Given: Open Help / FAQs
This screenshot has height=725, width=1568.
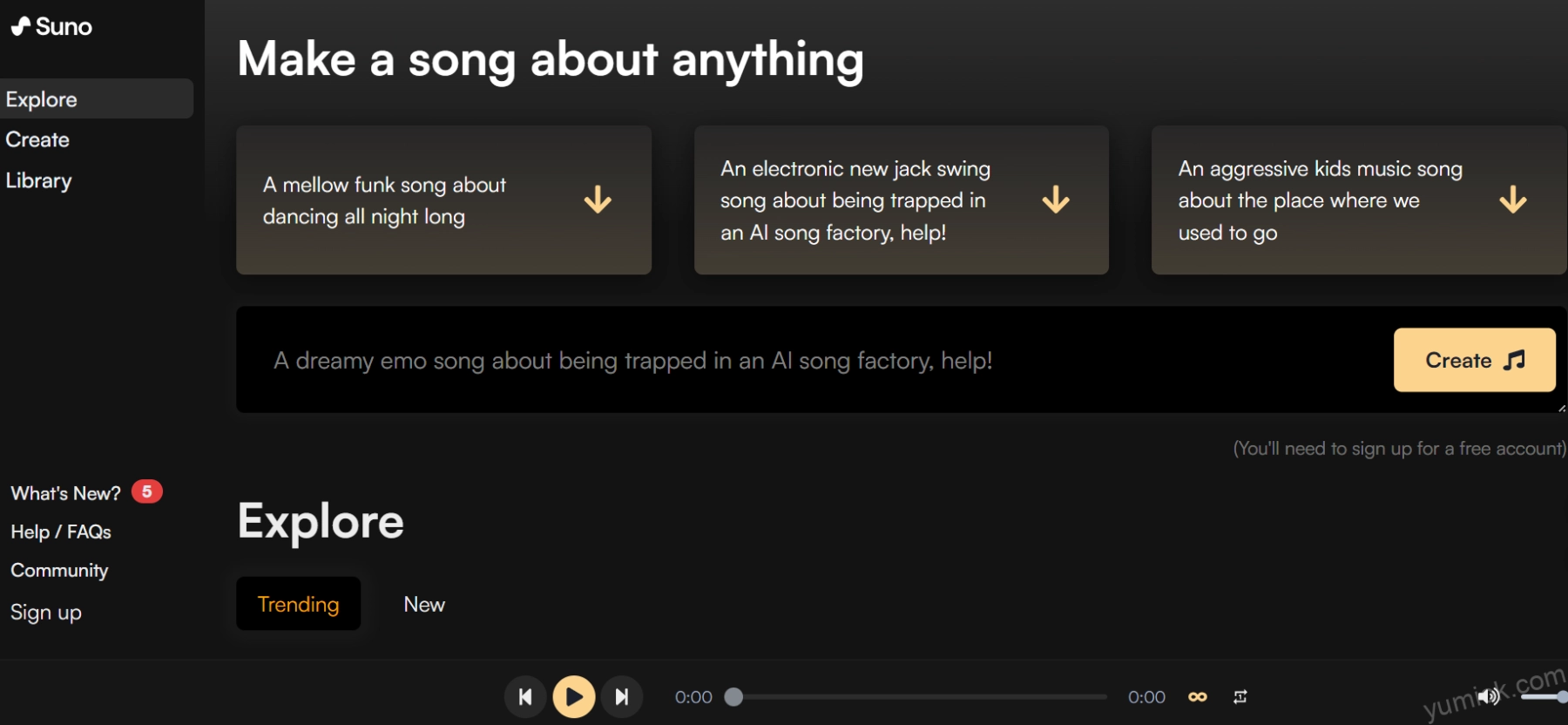Looking at the screenshot, I should tap(61, 532).
